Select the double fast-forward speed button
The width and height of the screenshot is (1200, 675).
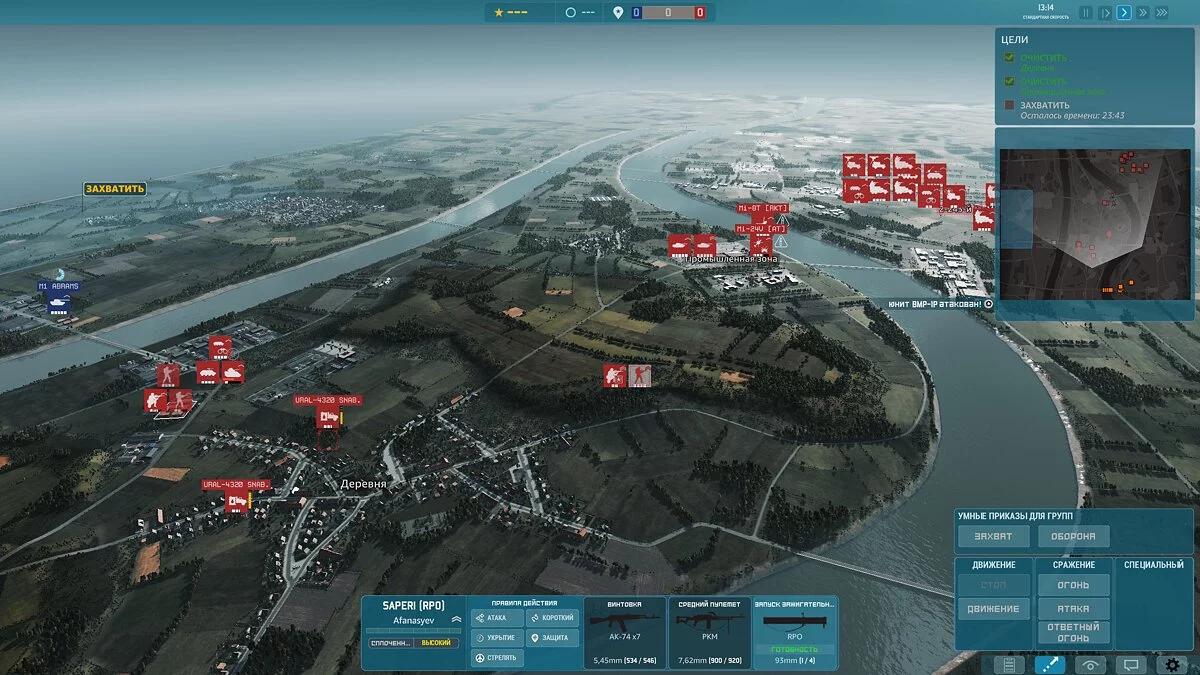click(1142, 13)
